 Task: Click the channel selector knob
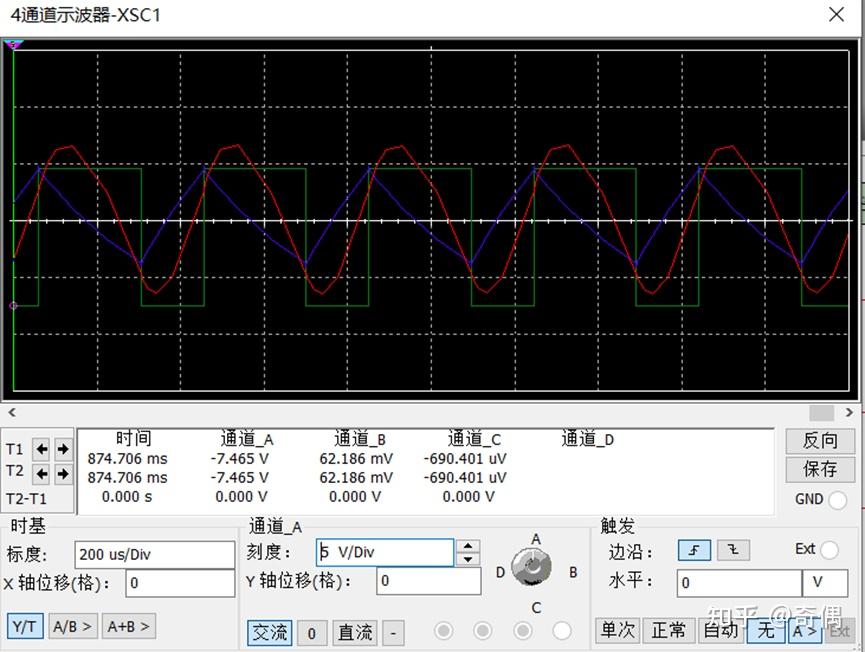(532, 566)
